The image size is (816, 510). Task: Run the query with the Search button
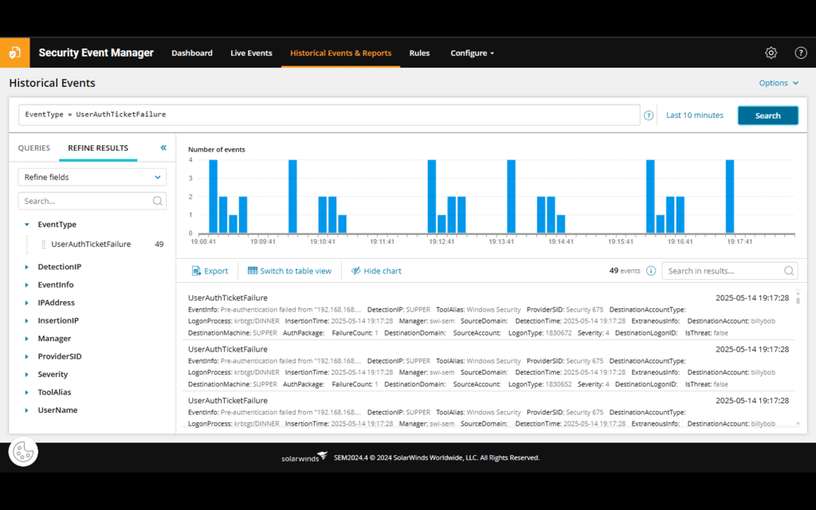(x=768, y=116)
